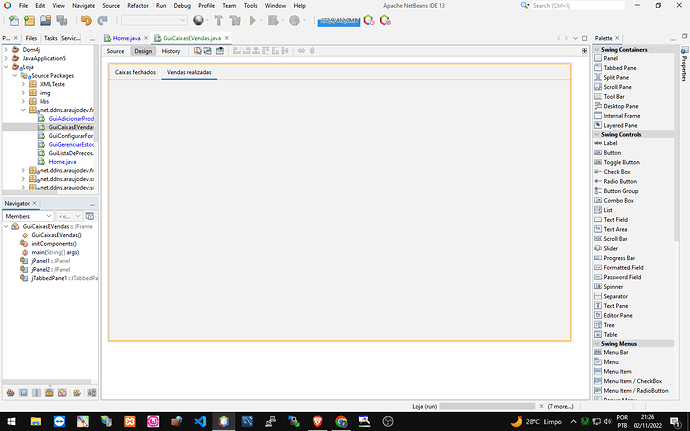Image resolution: width=690 pixels, height=431 pixels.
Task: Switch to the Home.java editor tab
Action: click(x=126, y=38)
